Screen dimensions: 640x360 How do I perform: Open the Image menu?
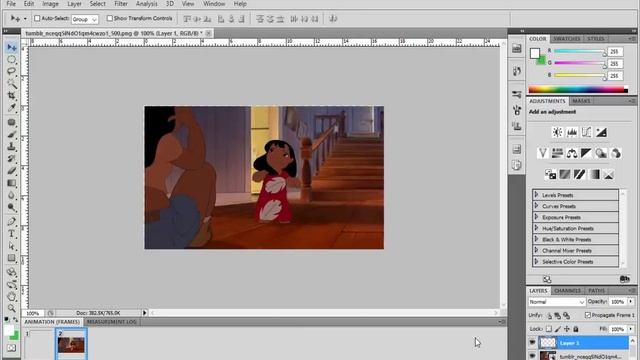(51, 4)
